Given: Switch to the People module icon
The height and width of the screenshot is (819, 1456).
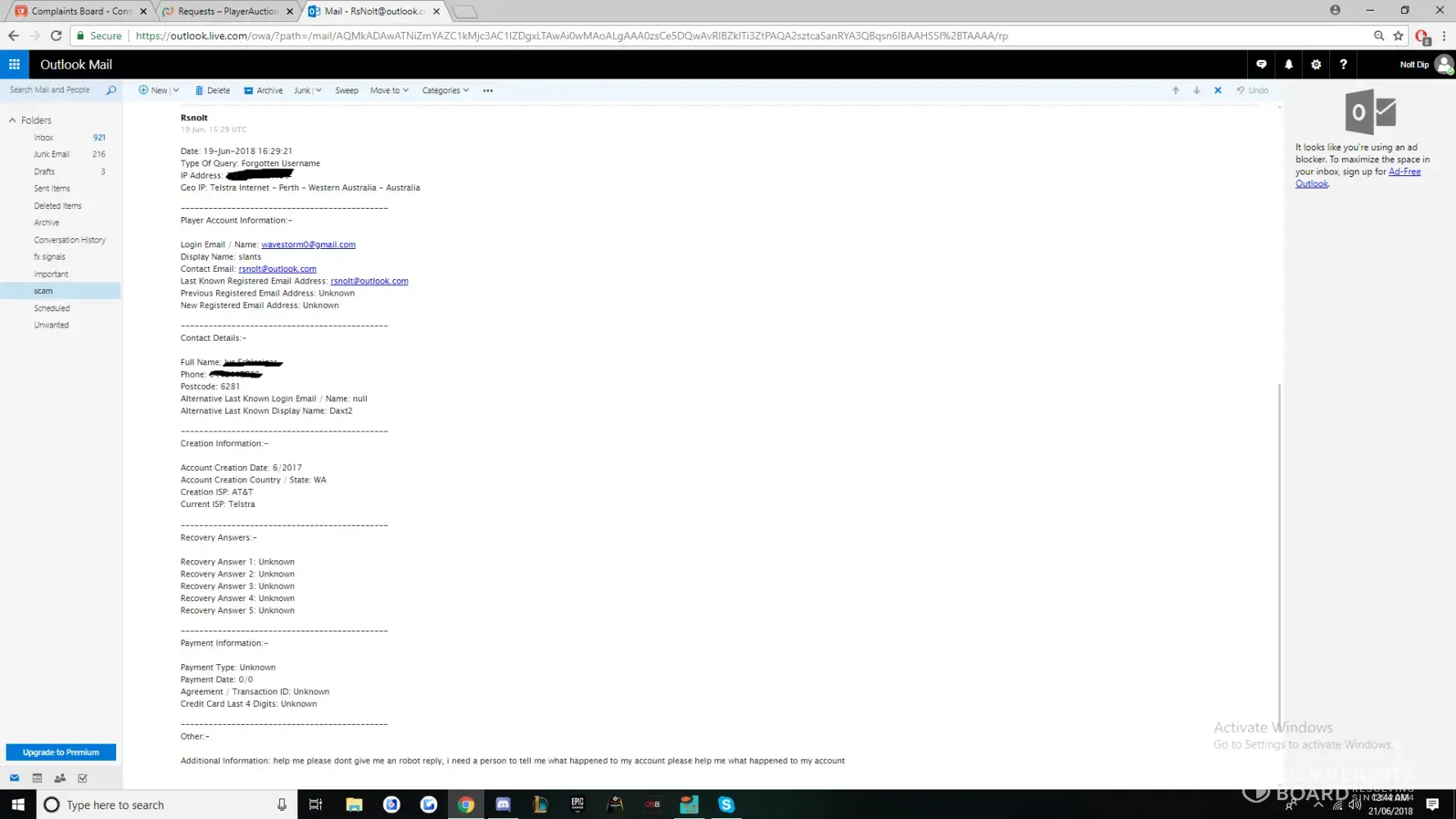Looking at the screenshot, I should pos(60,778).
